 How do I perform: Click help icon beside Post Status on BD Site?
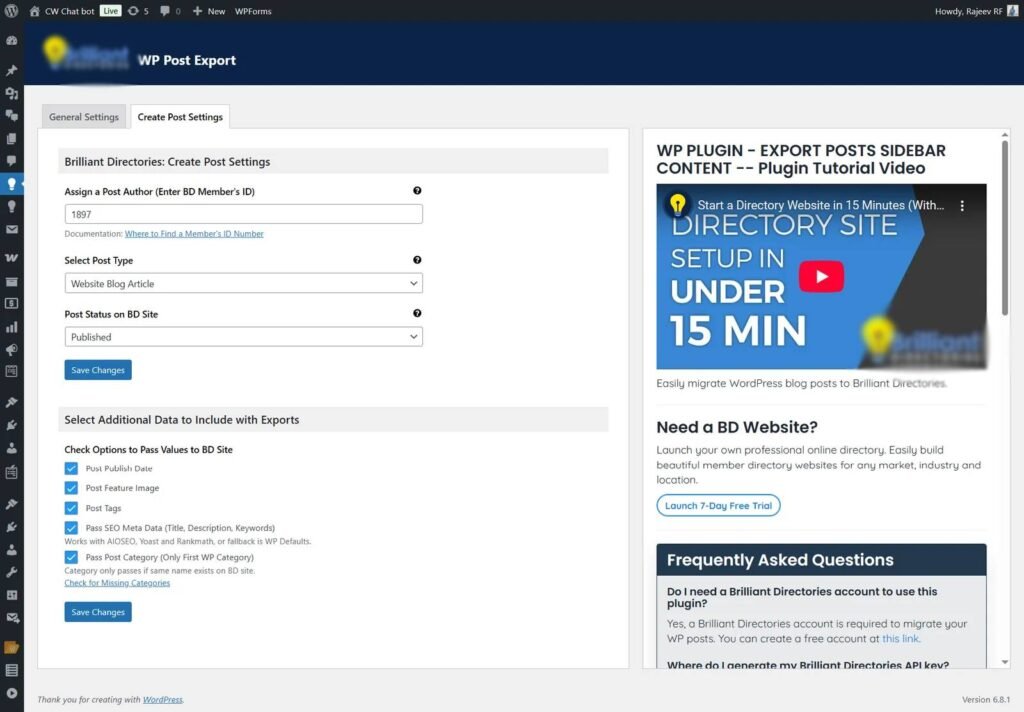tap(417, 314)
